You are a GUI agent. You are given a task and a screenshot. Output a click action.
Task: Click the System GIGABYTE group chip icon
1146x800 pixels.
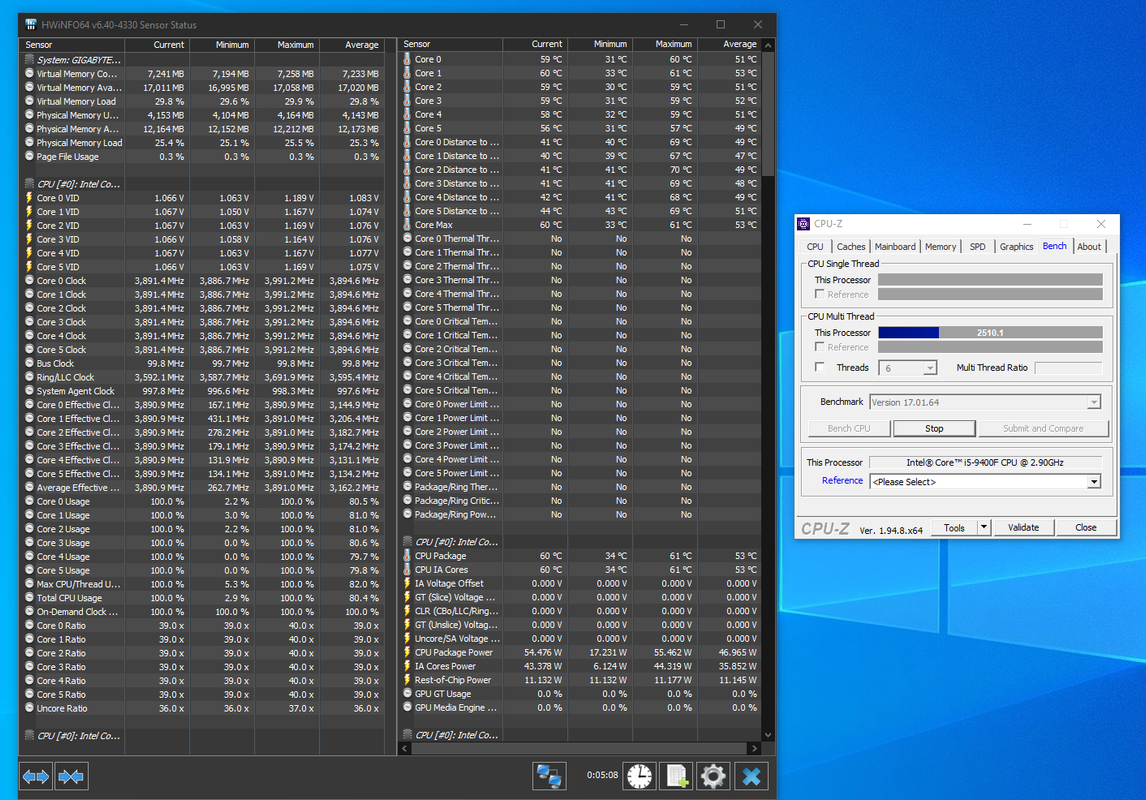coord(29,60)
